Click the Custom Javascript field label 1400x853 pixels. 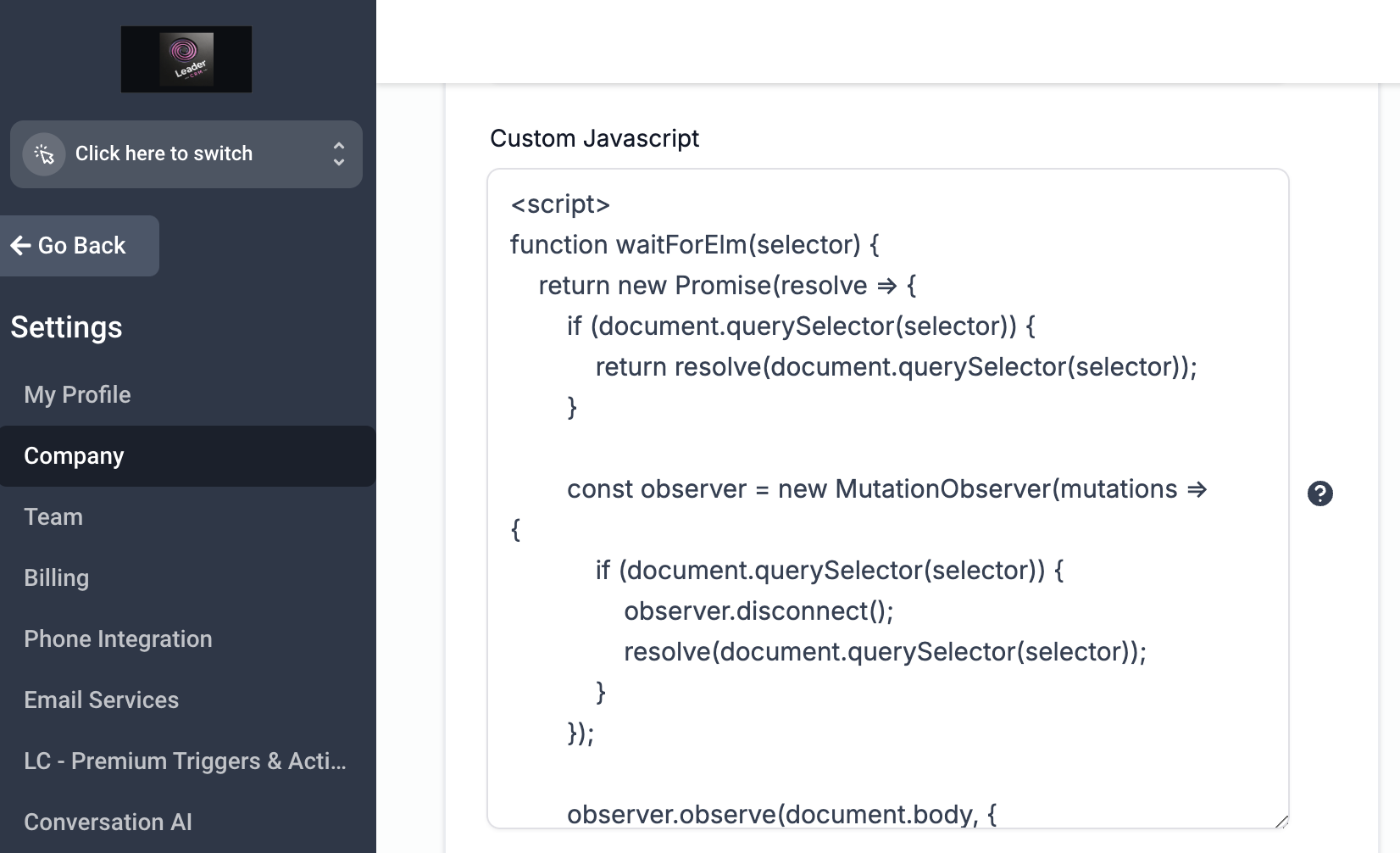coord(594,138)
